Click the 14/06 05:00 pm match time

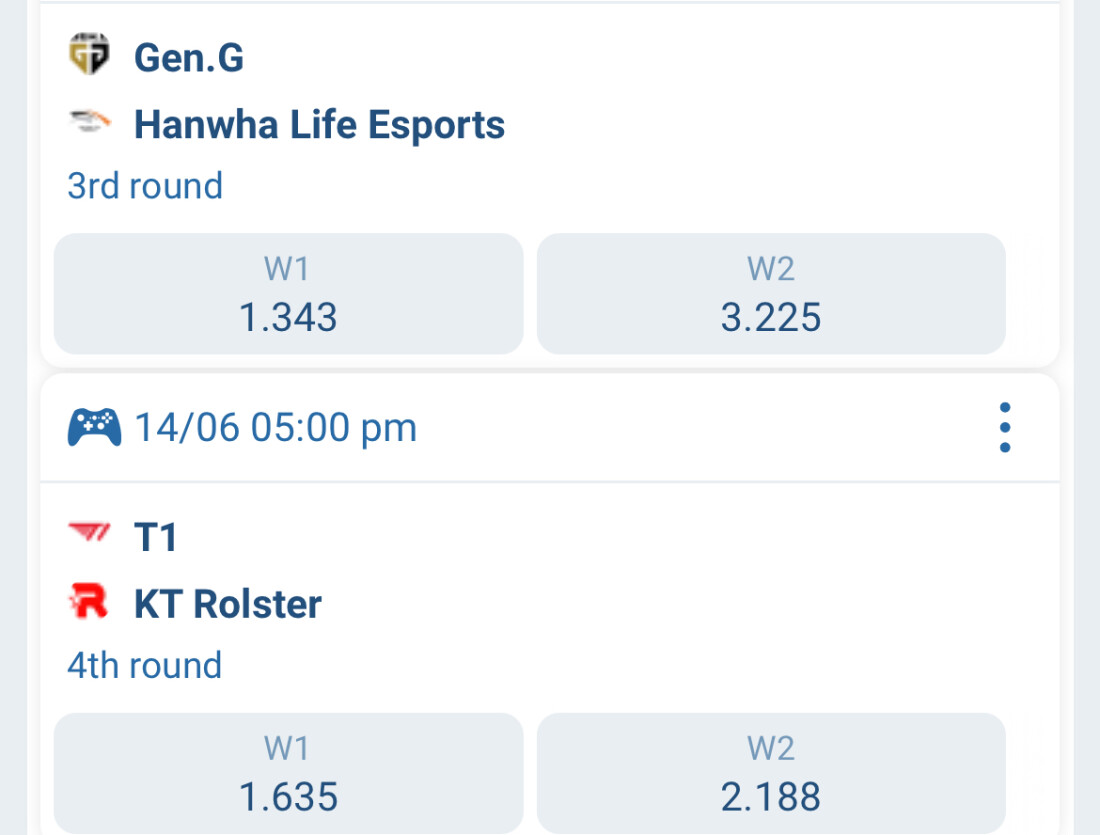point(275,428)
